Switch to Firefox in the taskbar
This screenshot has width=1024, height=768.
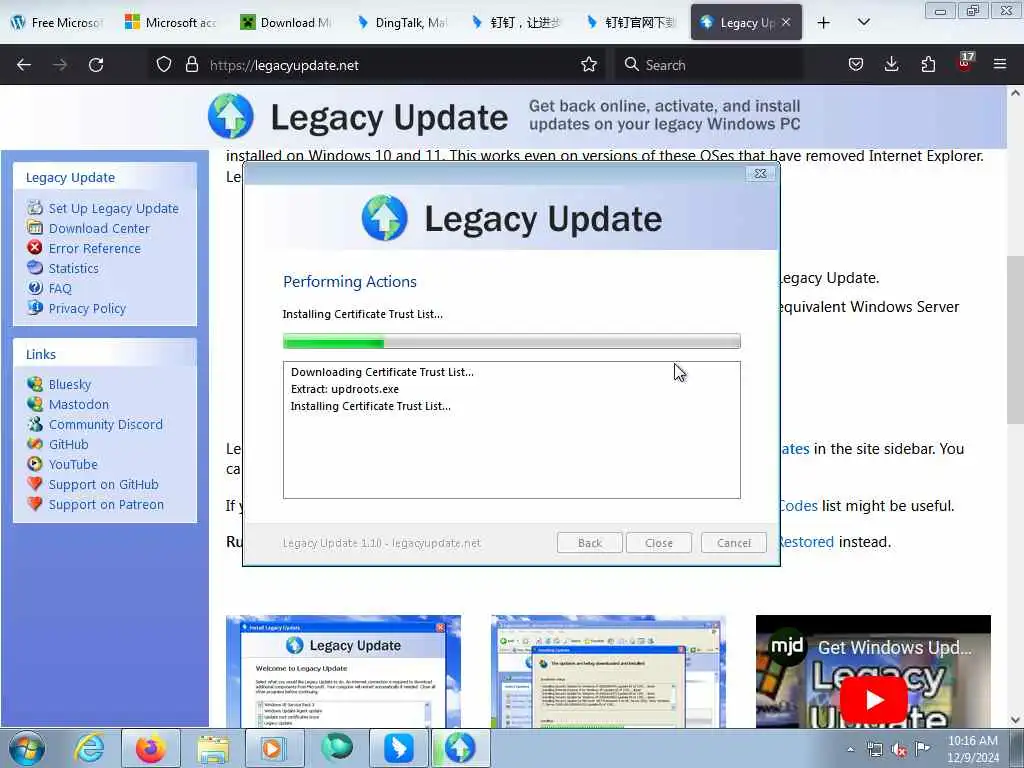[x=151, y=748]
